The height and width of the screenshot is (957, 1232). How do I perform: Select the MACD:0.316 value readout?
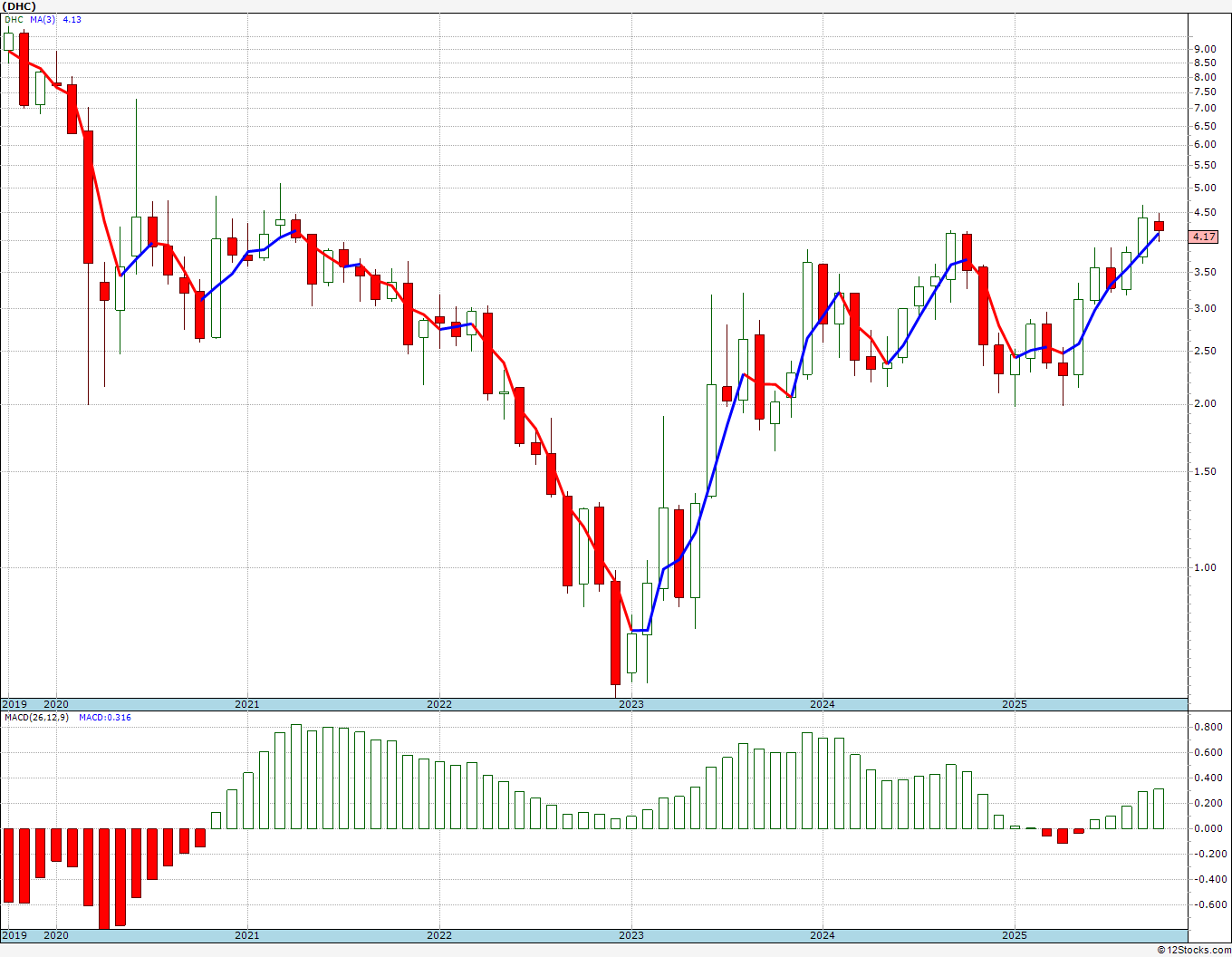point(105,718)
